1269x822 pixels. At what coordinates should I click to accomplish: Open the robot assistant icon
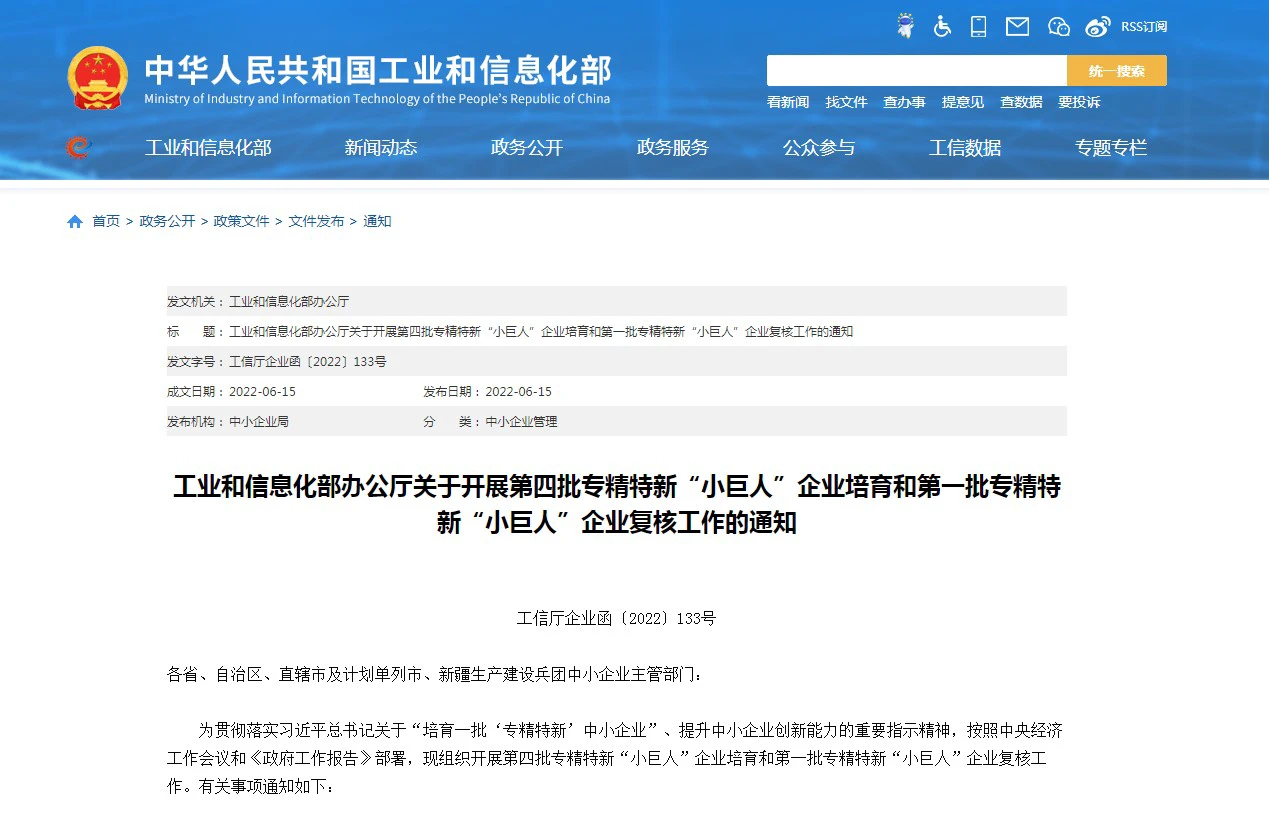coord(905,26)
